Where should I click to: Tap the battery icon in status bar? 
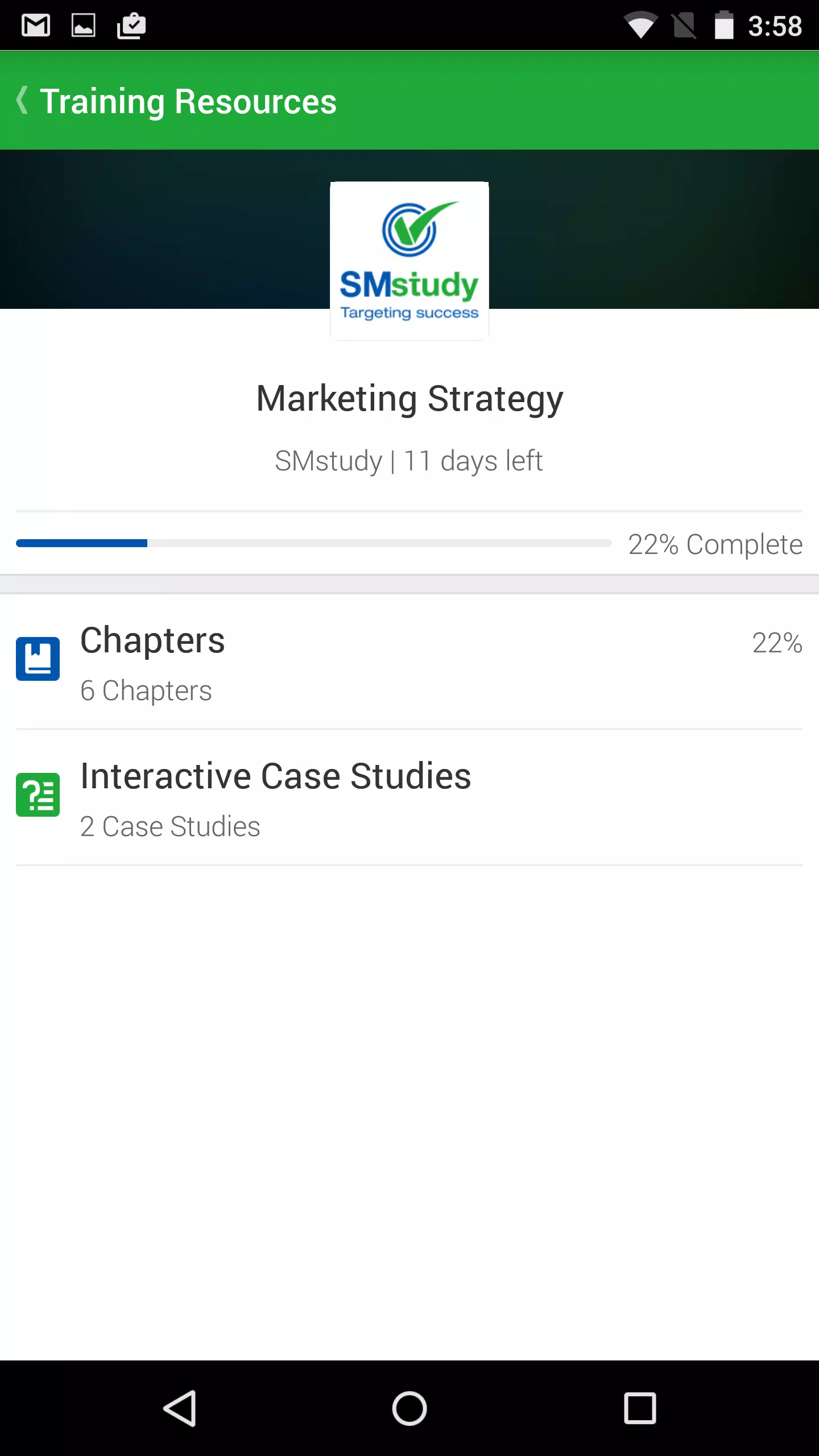tap(724, 26)
